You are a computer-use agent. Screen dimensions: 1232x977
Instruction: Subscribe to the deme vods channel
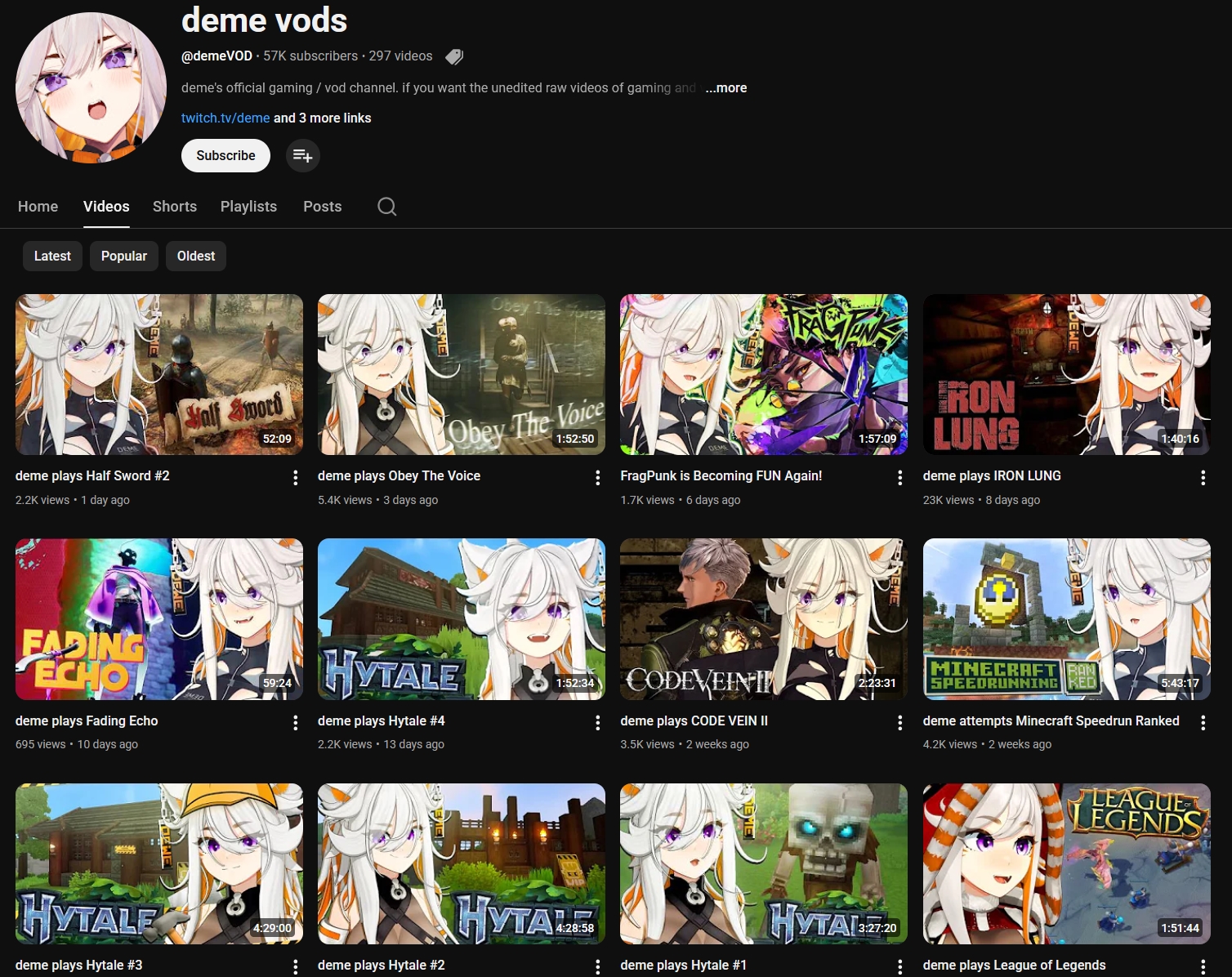(x=225, y=156)
